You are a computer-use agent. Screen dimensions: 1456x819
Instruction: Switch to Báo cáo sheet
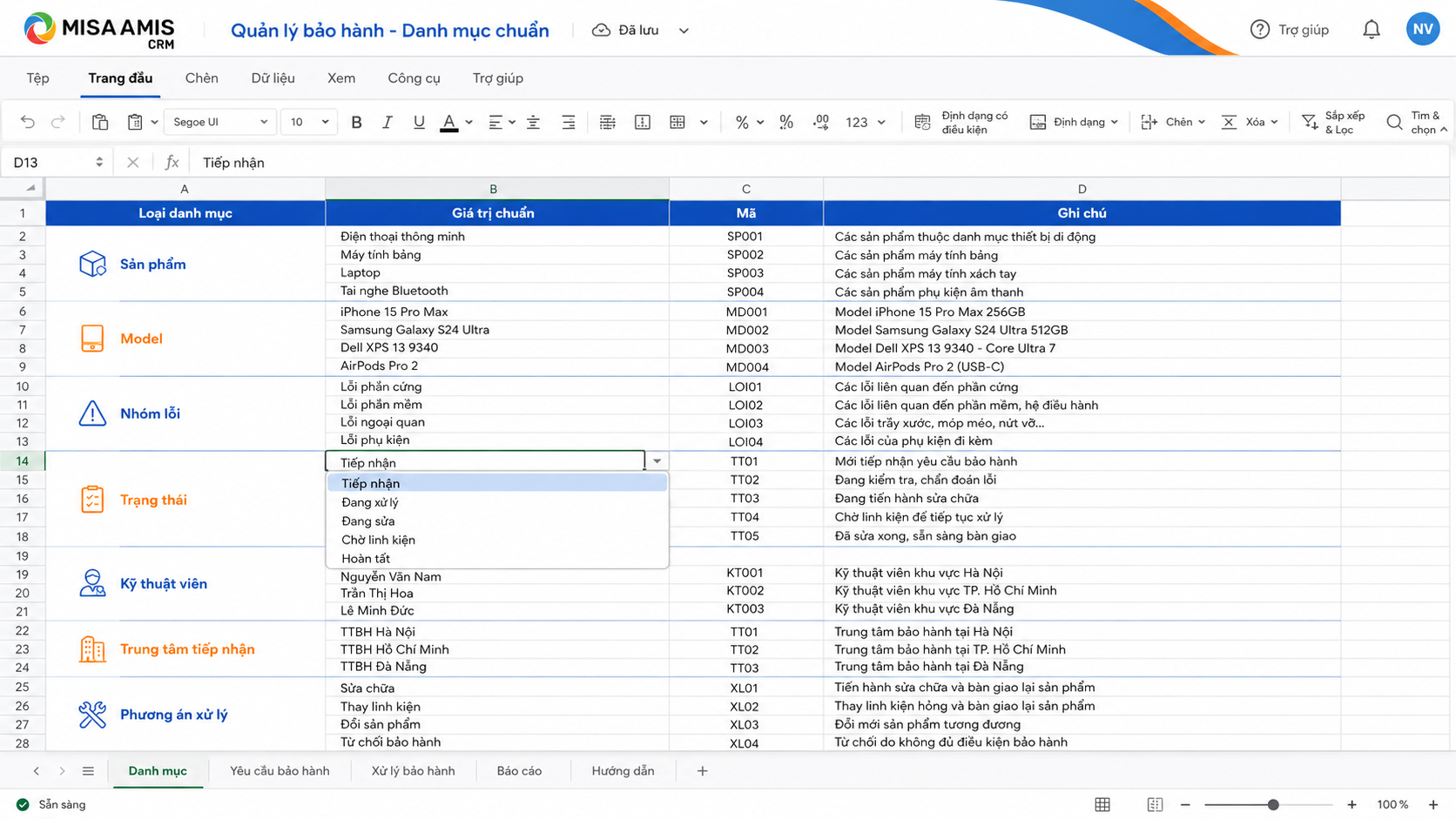tap(519, 771)
